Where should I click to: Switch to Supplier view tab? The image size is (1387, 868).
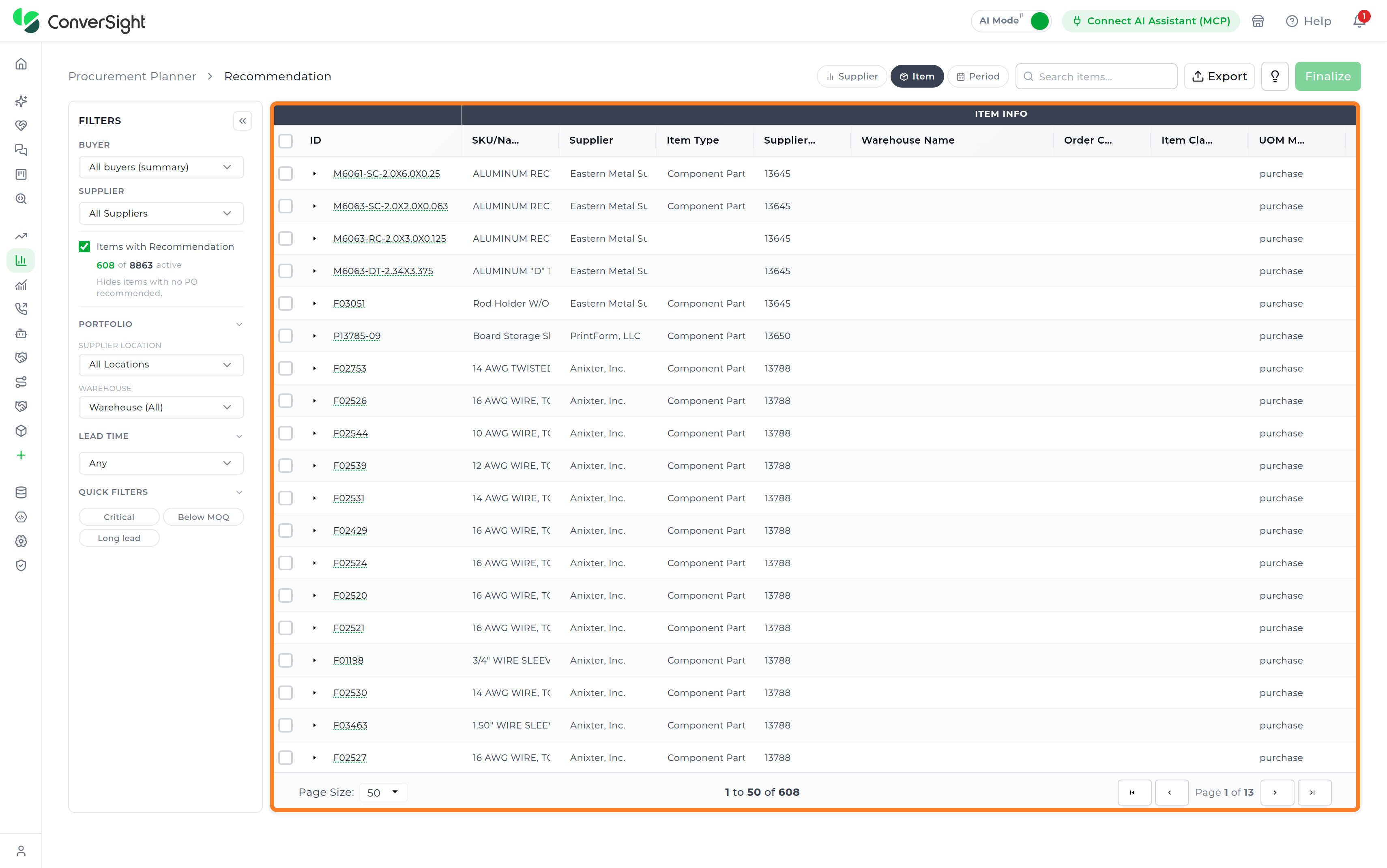(x=852, y=76)
